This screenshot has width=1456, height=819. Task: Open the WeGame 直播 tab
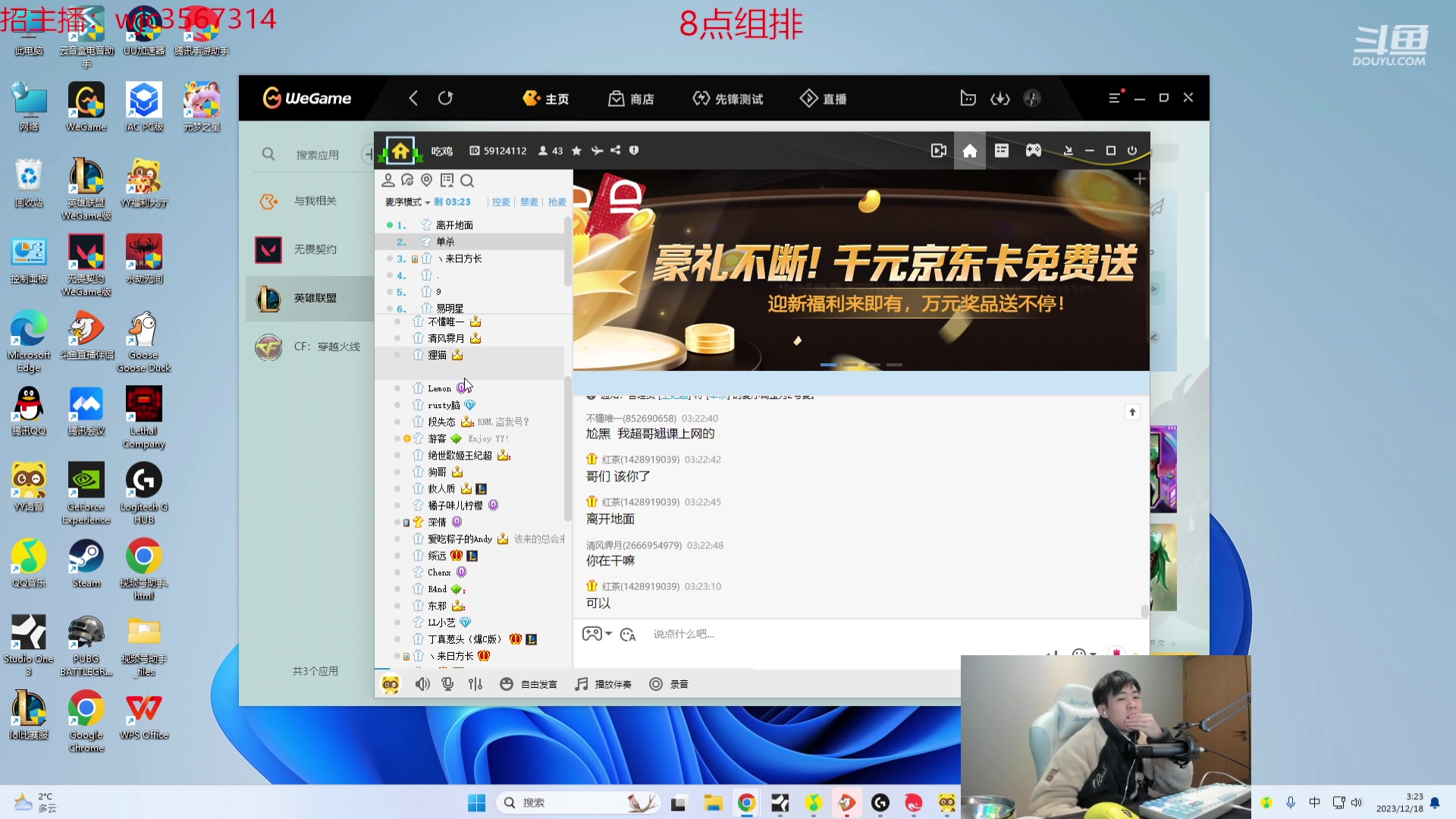(824, 99)
